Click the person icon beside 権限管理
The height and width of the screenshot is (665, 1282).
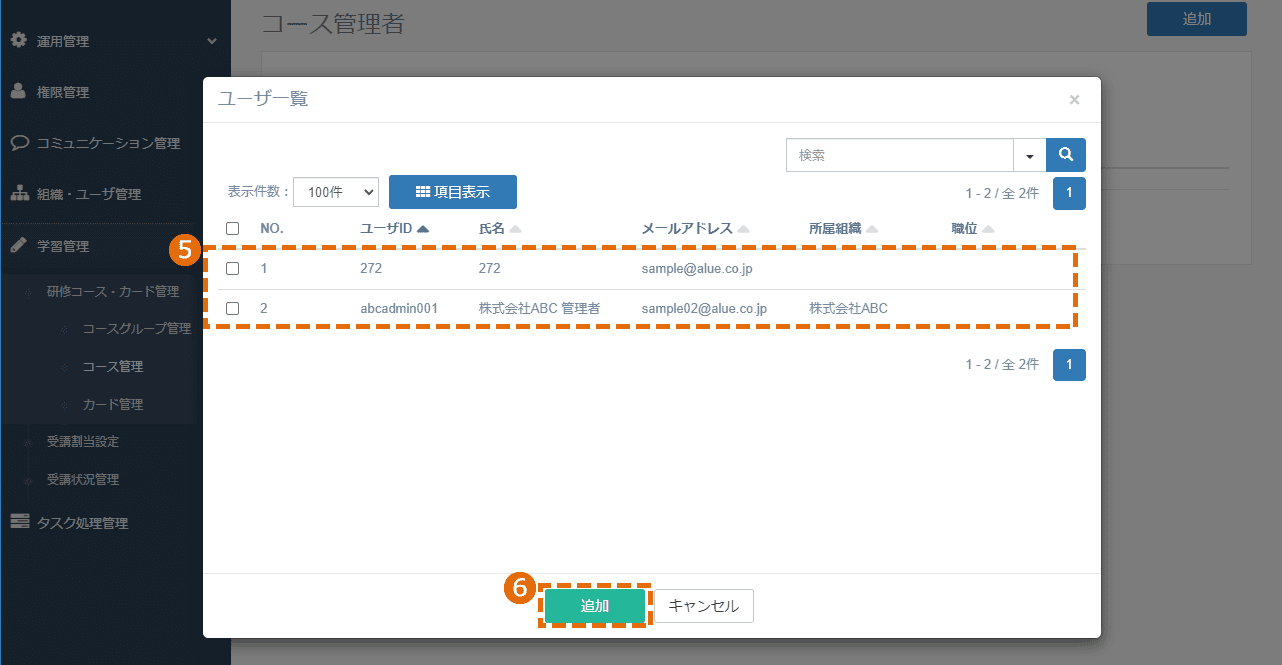(18, 91)
